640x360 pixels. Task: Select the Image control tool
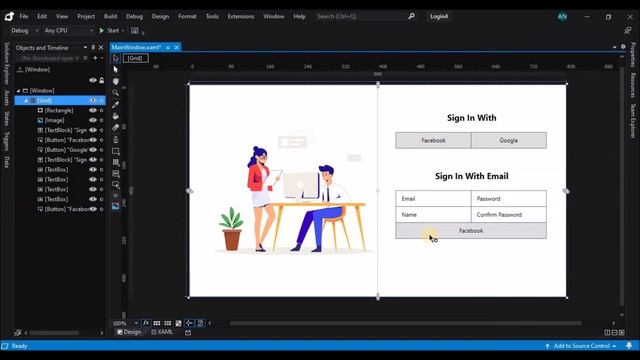tap(116, 206)
